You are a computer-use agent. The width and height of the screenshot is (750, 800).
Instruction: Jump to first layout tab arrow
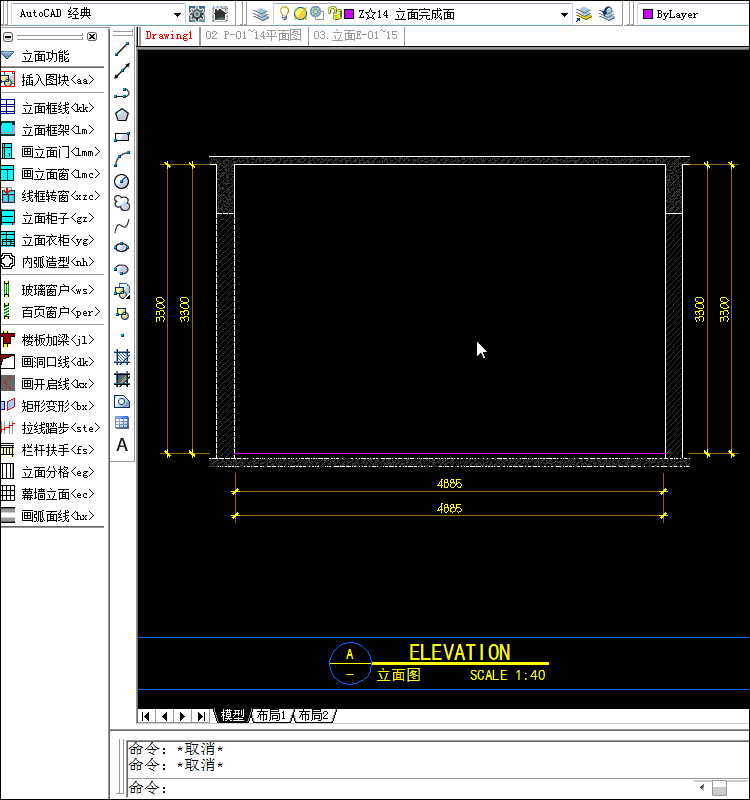(x=146, y=716)
